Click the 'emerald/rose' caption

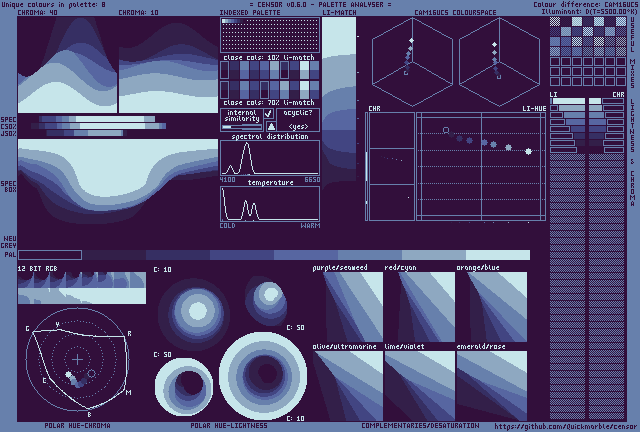tap(481, 346)
